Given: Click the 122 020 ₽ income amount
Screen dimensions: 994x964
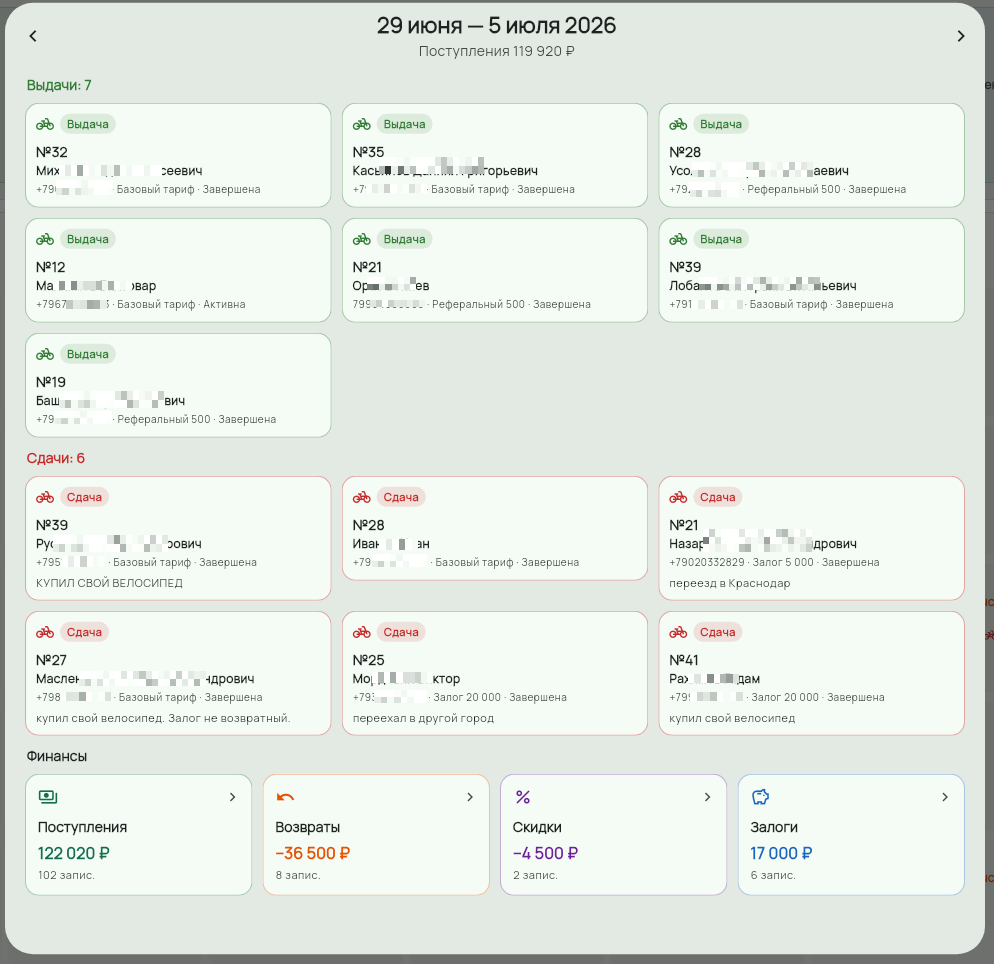Looking at the screenshot, I should pyautogui.click(x=74, y=853).
